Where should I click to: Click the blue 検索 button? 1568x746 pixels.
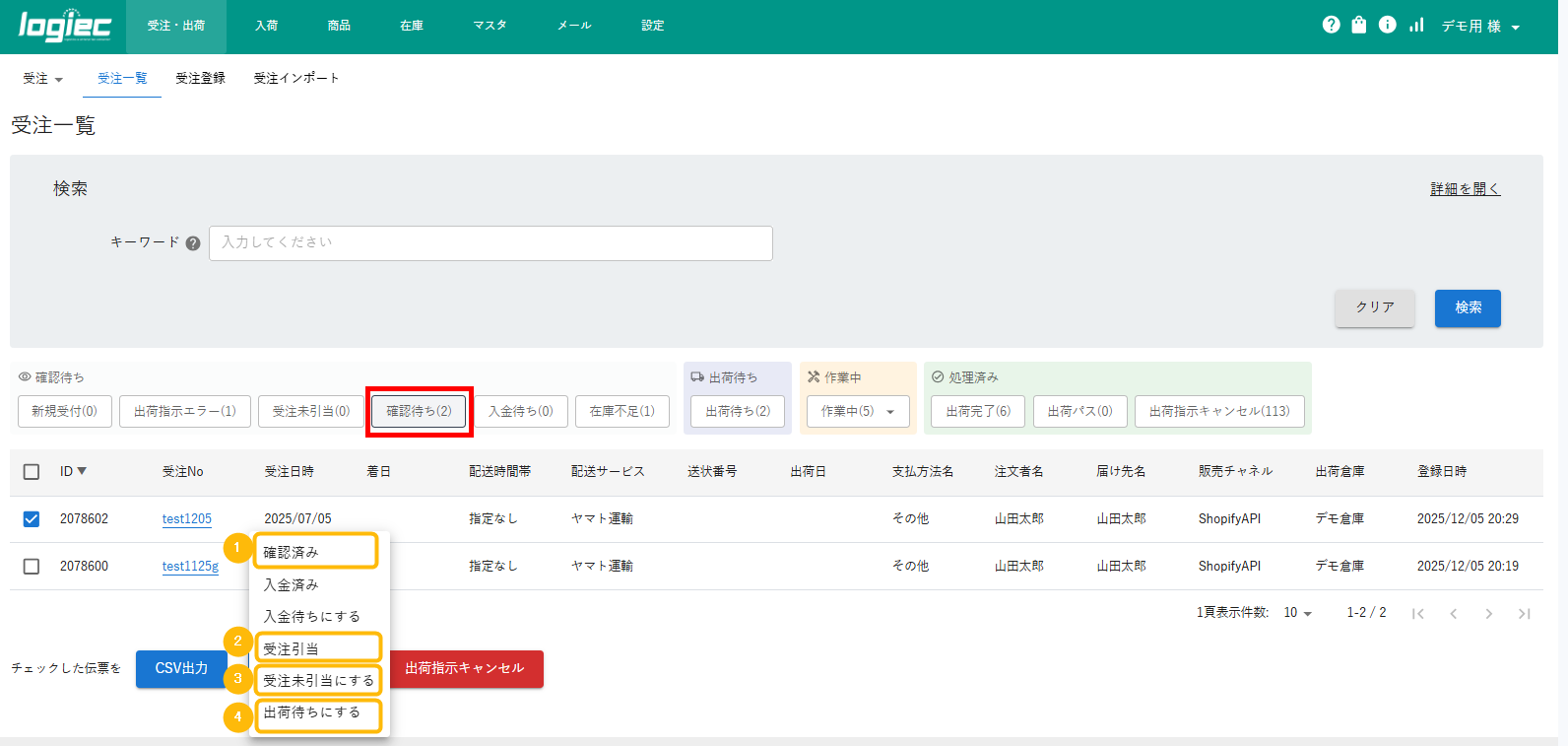click(x=1467, y=307)
